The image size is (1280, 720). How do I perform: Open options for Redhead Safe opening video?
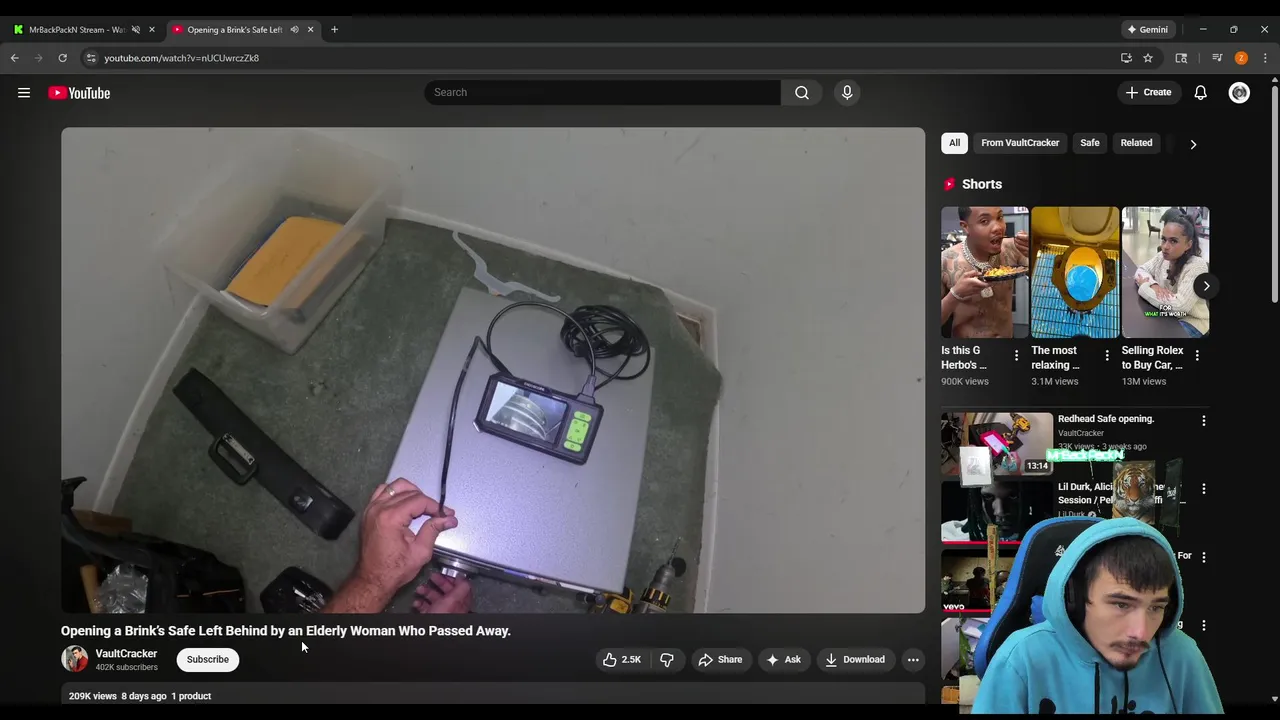[1204, 421]
